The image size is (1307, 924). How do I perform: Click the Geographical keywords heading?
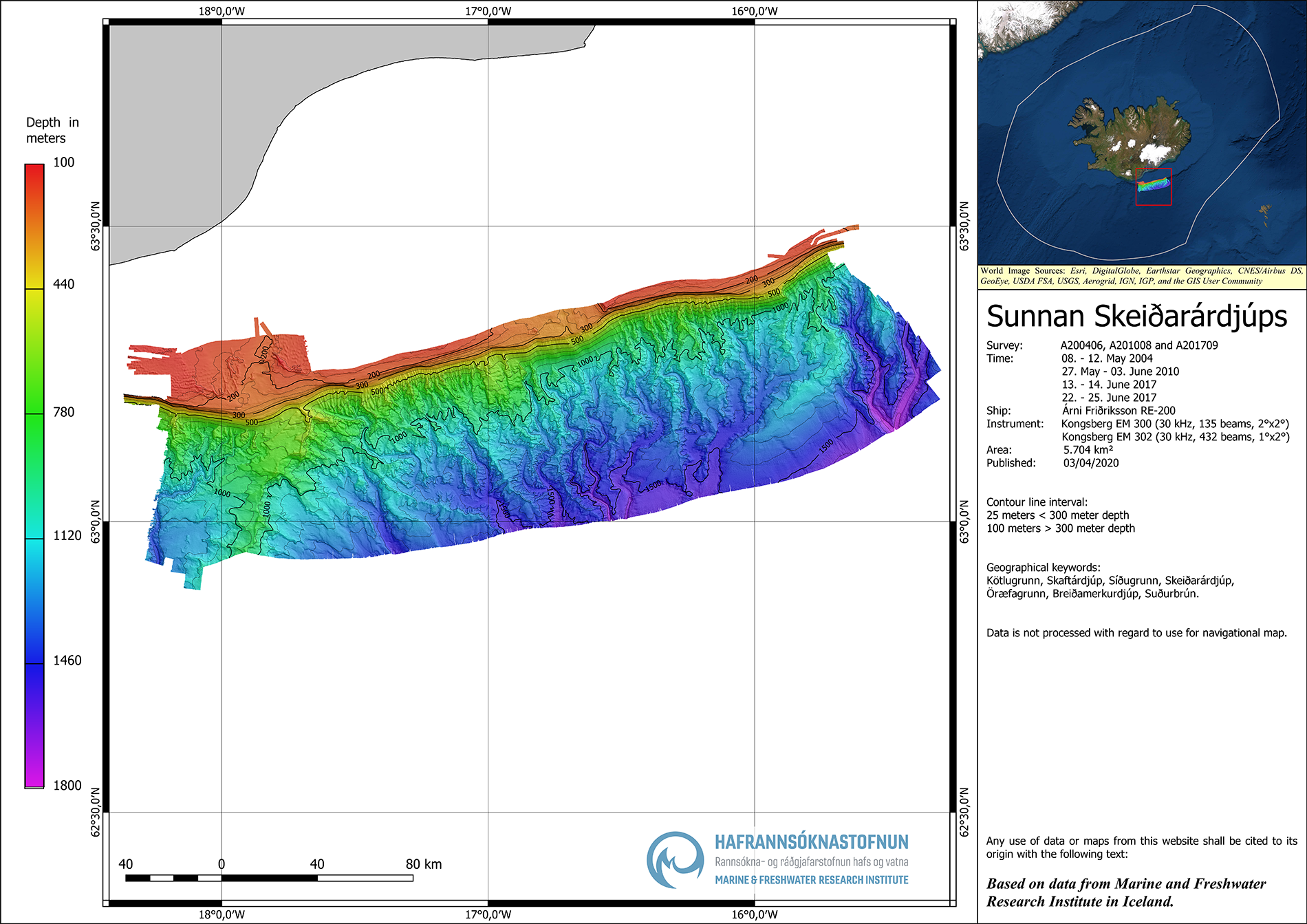tap(1043, 568)
